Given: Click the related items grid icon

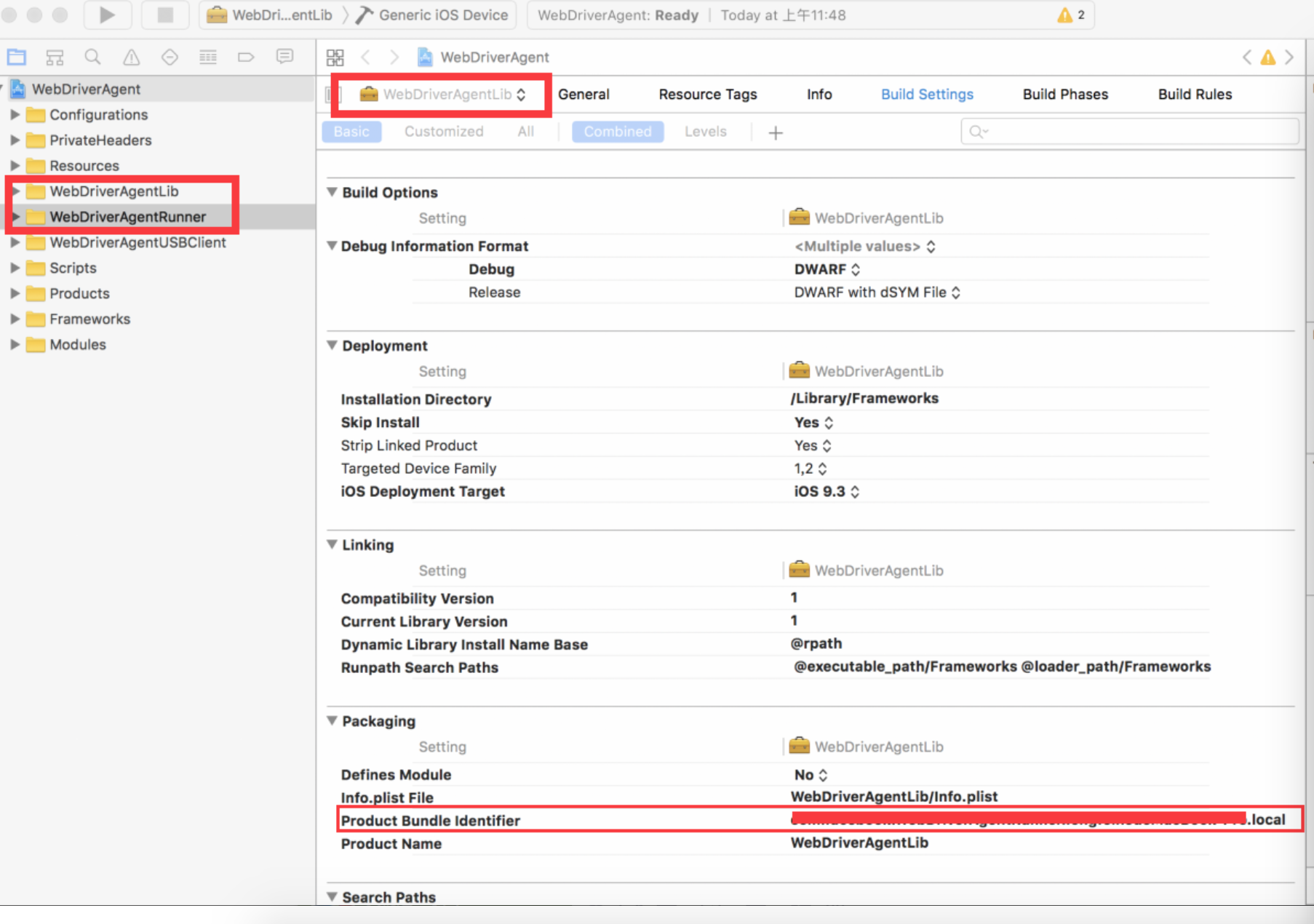Looking at the screenshot, I should coord(335,57).
